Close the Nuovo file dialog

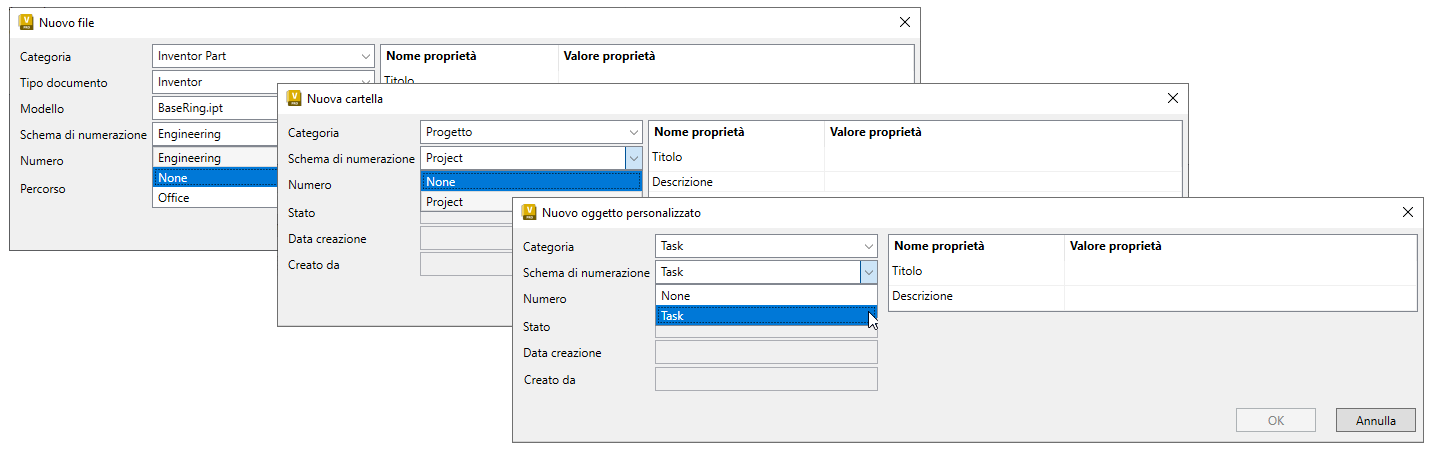(905, 22)
